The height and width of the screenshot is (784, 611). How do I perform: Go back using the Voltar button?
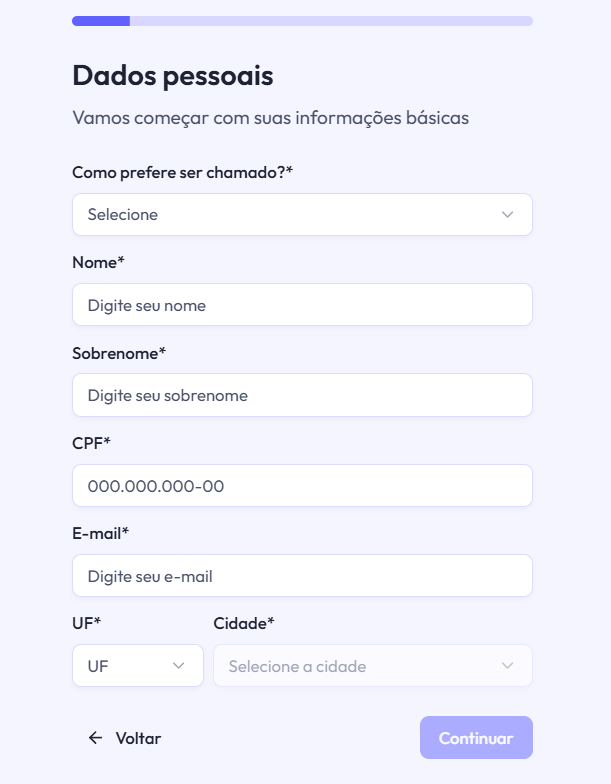pyautogui.click(x=125, y=738)
